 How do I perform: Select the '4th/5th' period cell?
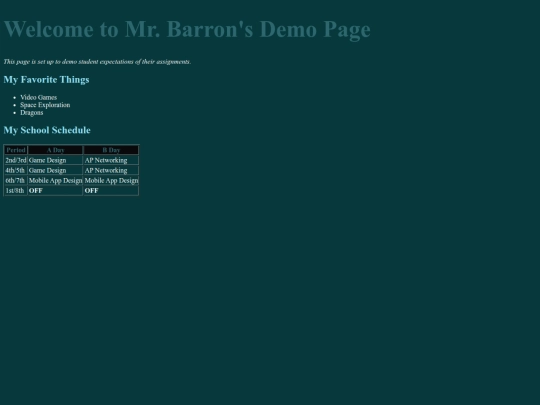pos(16,170)
